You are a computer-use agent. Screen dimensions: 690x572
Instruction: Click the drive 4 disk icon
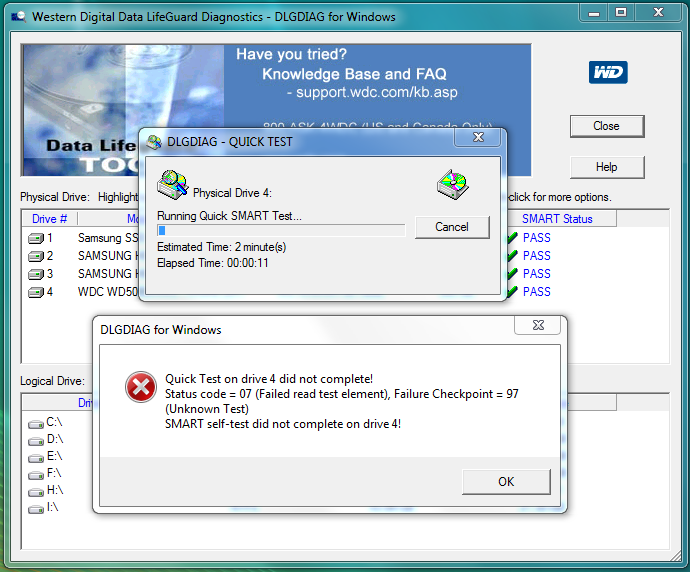(36, 292)
